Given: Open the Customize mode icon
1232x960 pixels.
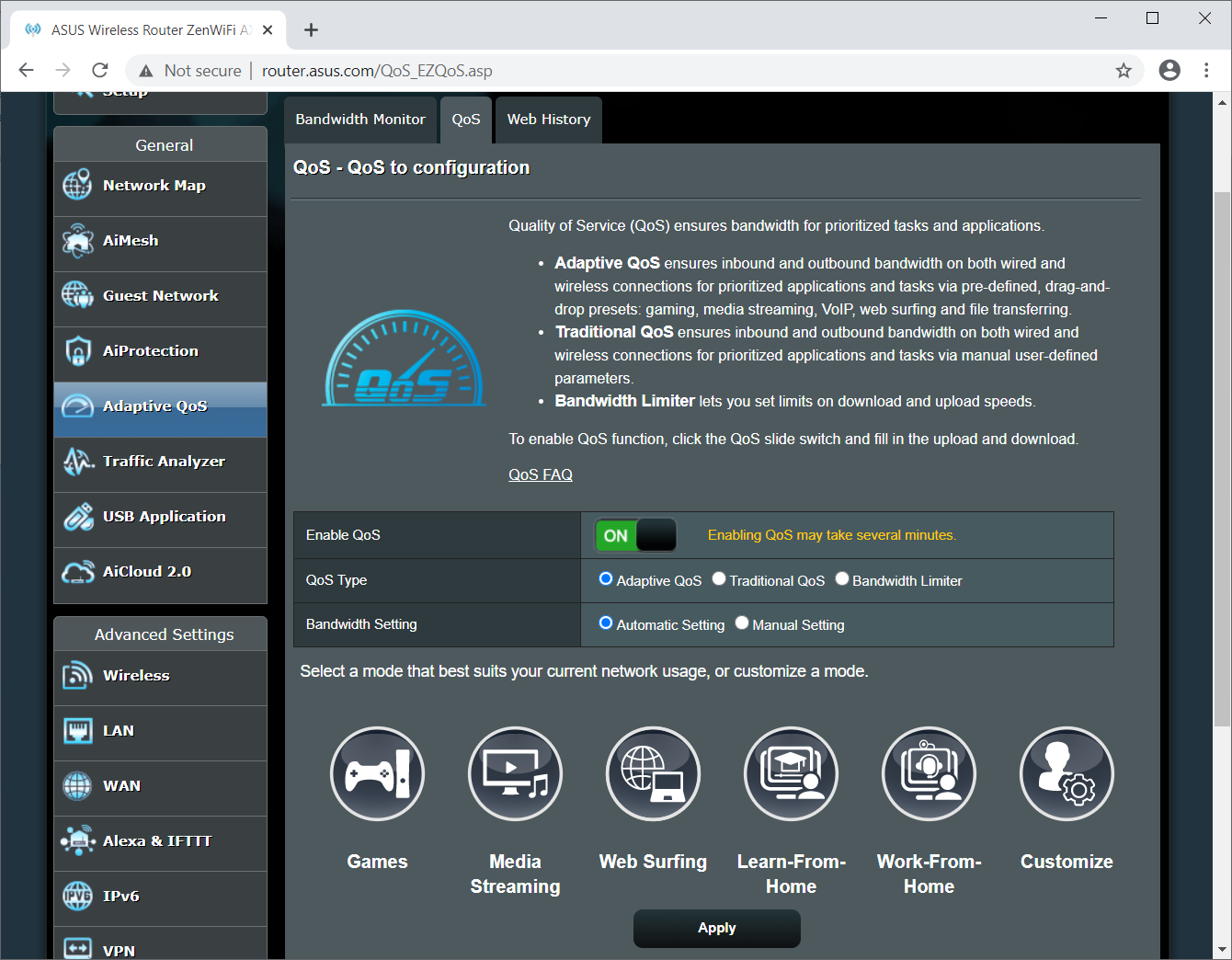Looking at the screenshot, I should pos(1067,774).
